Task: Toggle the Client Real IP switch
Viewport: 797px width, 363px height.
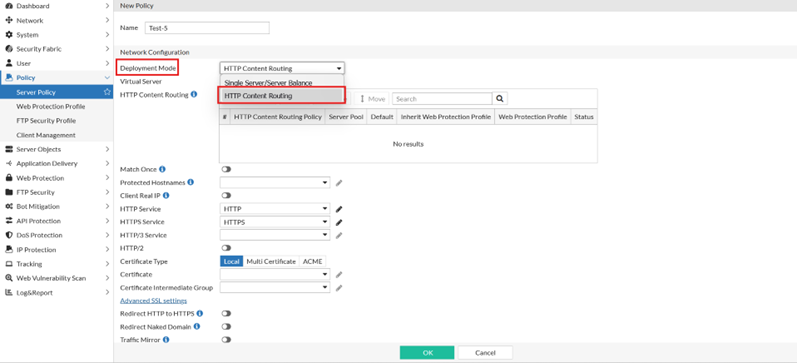Action: [x=226, y=195]
